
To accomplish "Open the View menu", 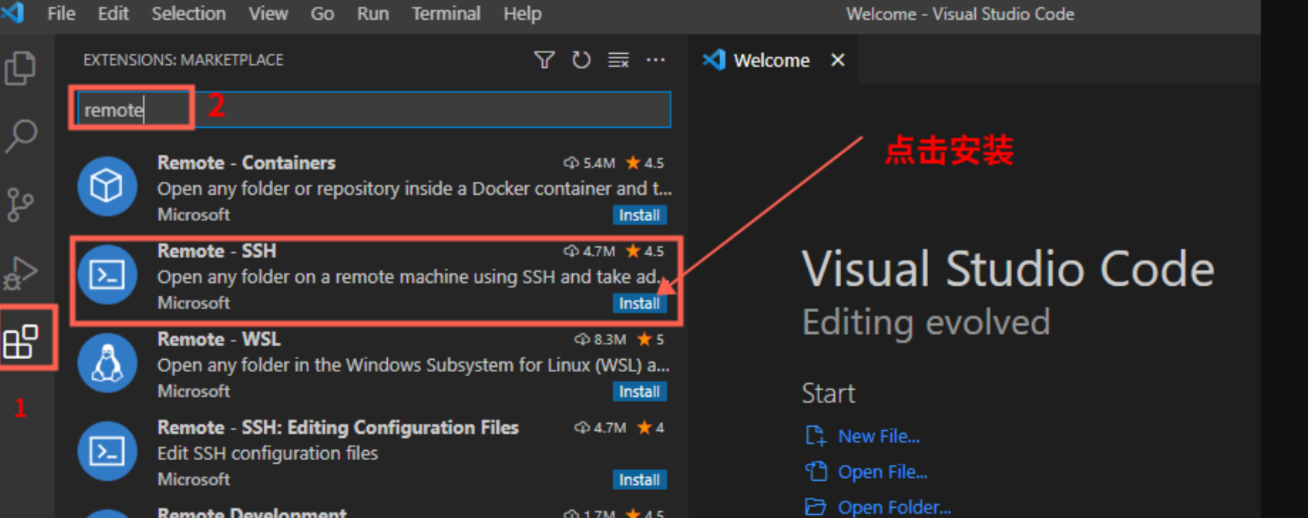I will coord(268,14).
